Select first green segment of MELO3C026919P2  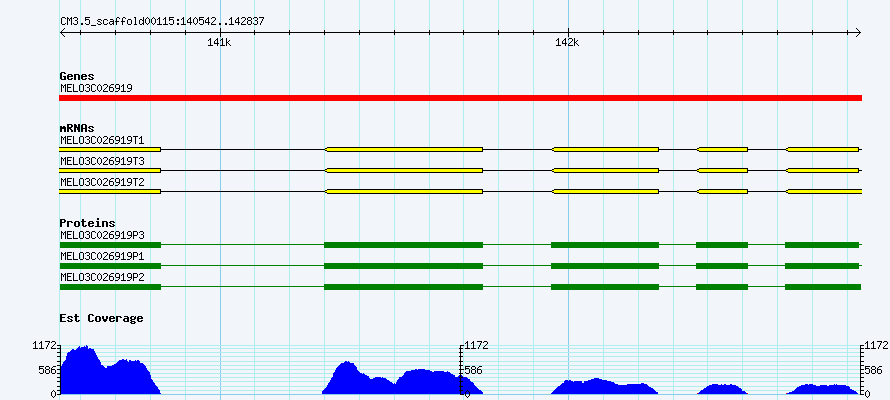(x=110, y=287)
